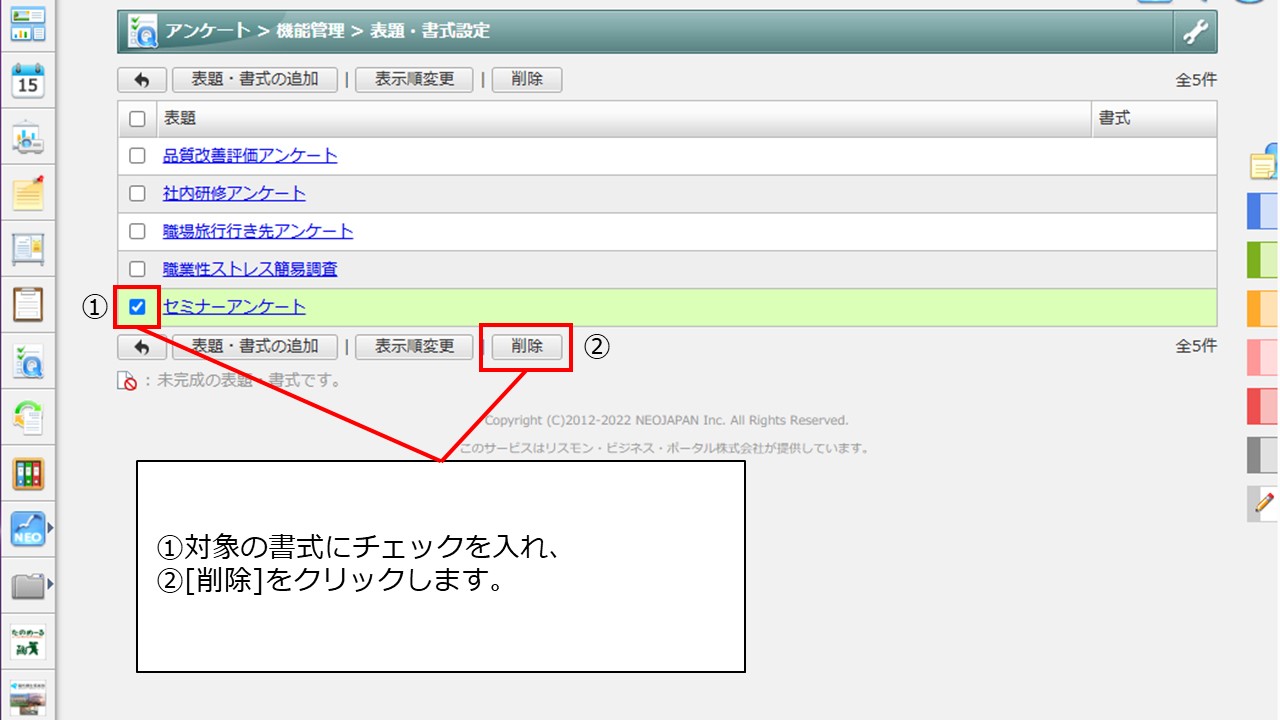The height and width of the screenshot is (720, 1280).
Task: Click the bottom 表題・書式の追加 button
Action: coord(255,347)
